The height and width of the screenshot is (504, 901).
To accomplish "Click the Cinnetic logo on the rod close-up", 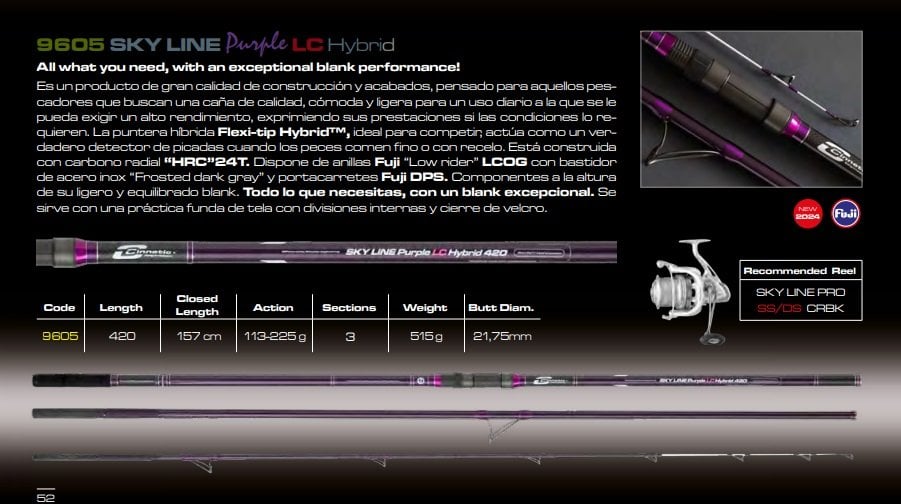I will 144,252.
